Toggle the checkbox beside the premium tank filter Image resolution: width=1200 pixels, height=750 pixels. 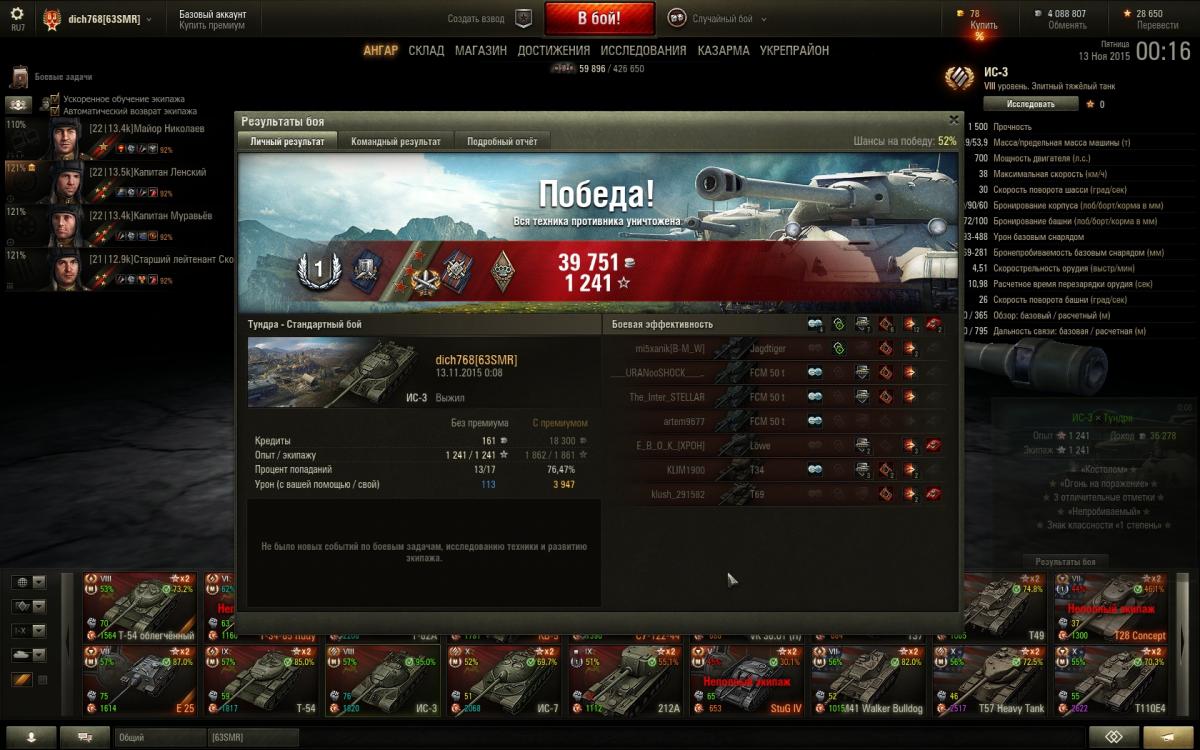[42, 680]
